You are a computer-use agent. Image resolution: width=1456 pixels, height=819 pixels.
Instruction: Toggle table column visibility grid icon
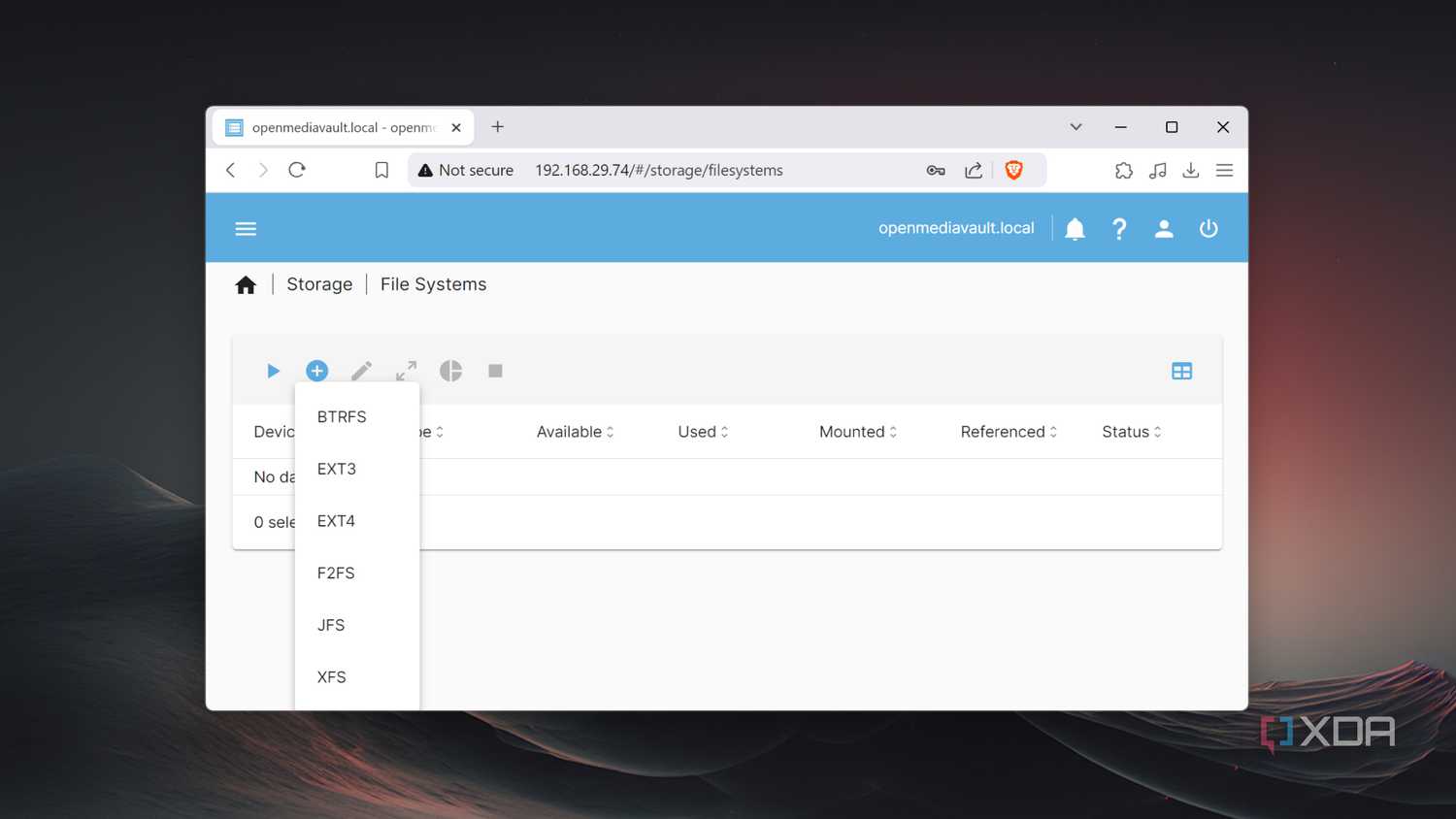pos(1181,371)
